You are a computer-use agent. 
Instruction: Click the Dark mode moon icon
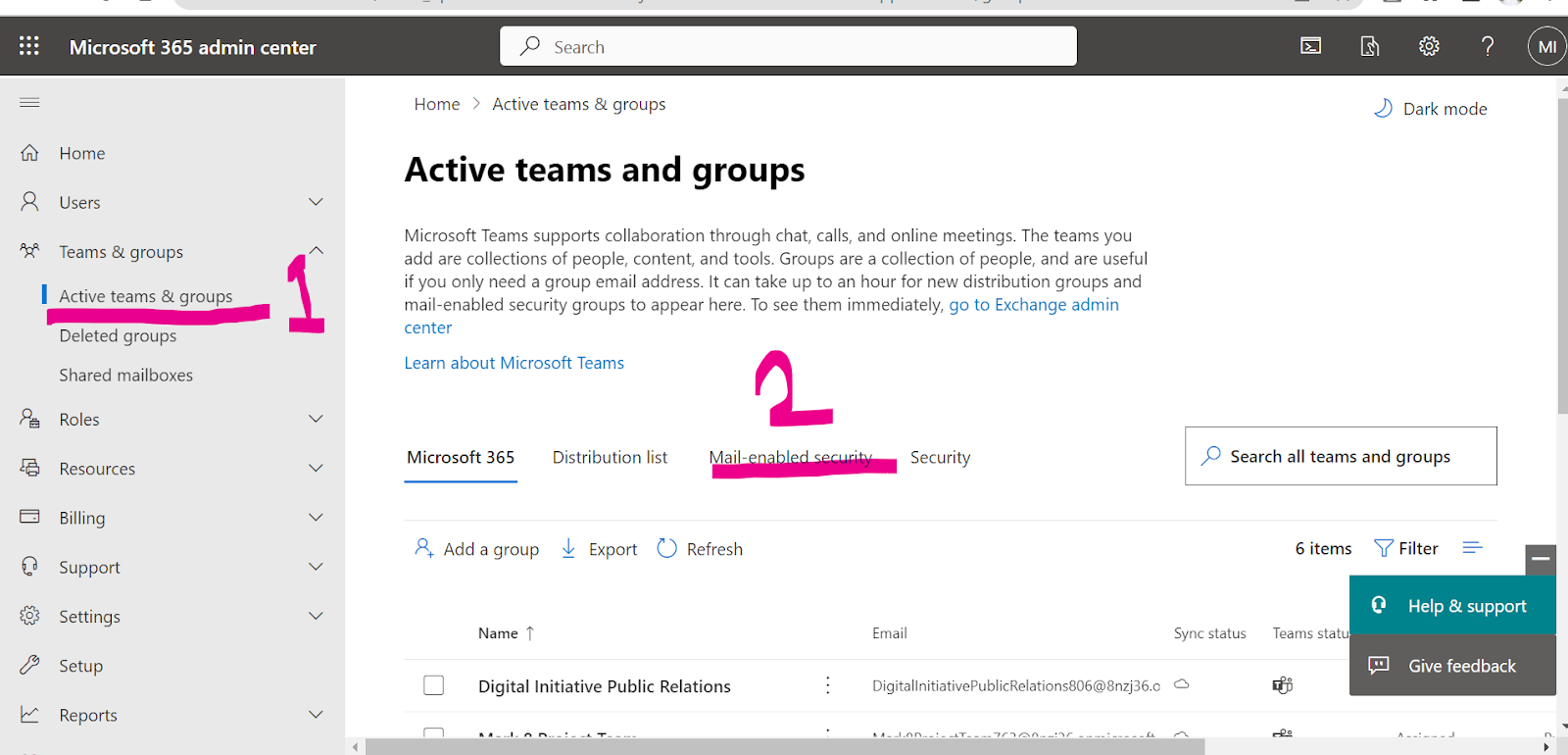click(1384, 108)
